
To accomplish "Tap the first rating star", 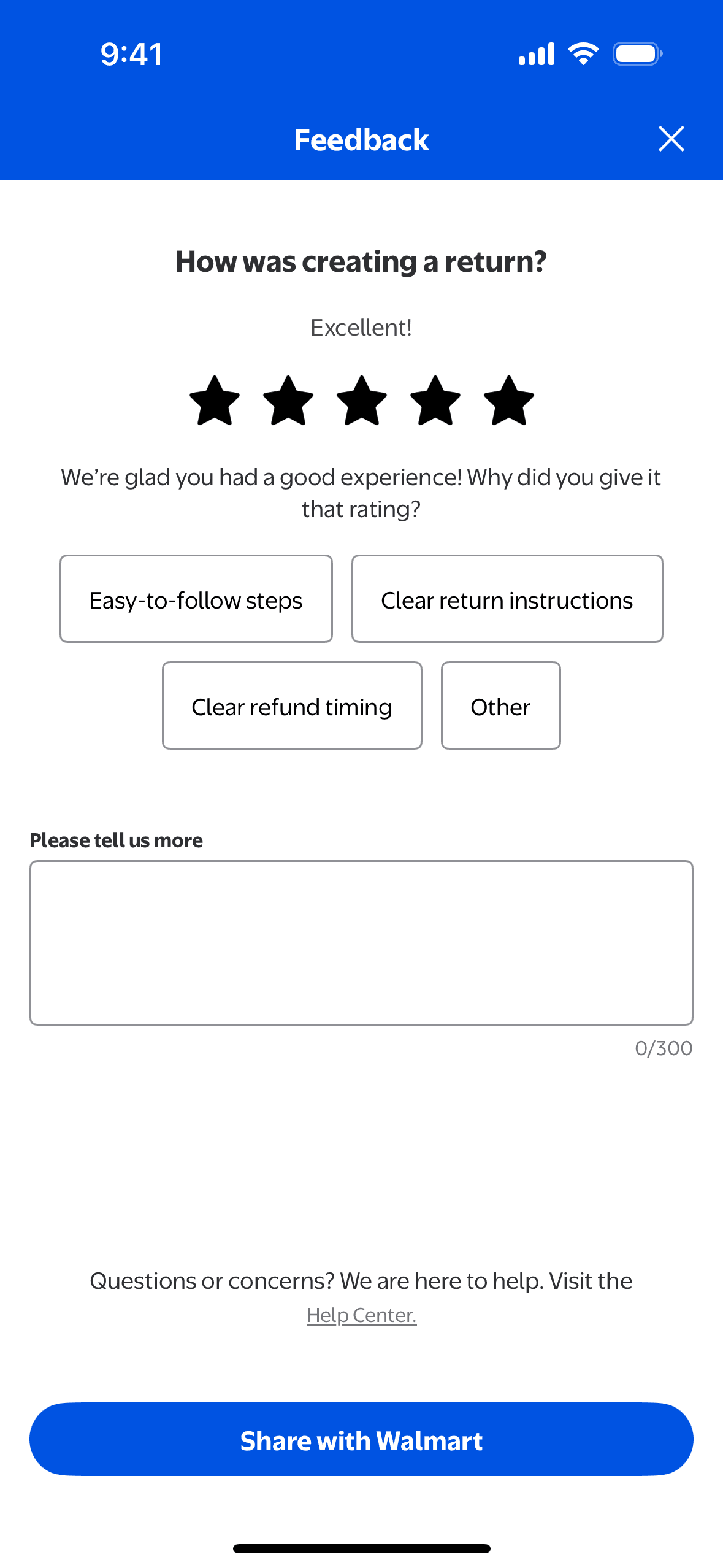I will pyautogui.click(x=215, y=401).
